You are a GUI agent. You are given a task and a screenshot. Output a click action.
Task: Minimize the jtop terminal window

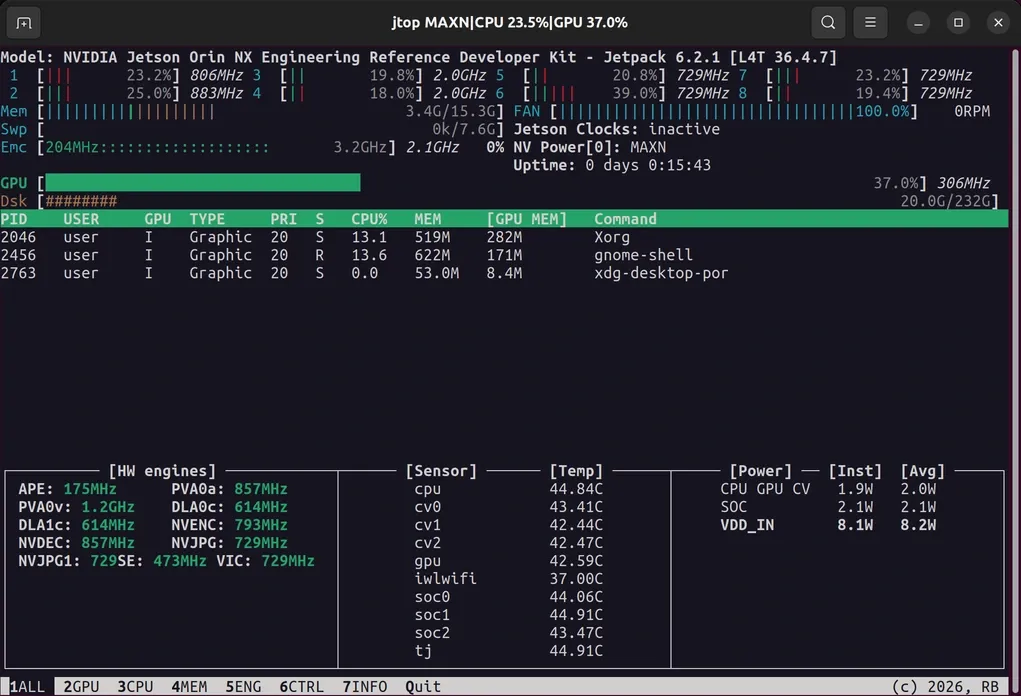[x=918, y=23]
